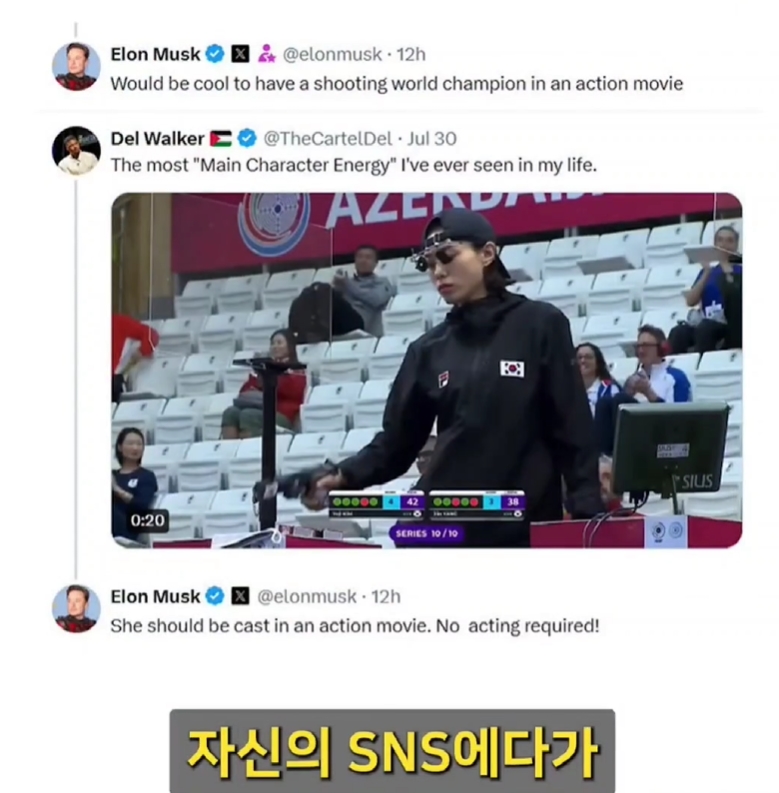The image size is (779, 793).
Task: Open @elonmusk handle on top tweet
Action: pyautogui.click(x=332, y=54)
